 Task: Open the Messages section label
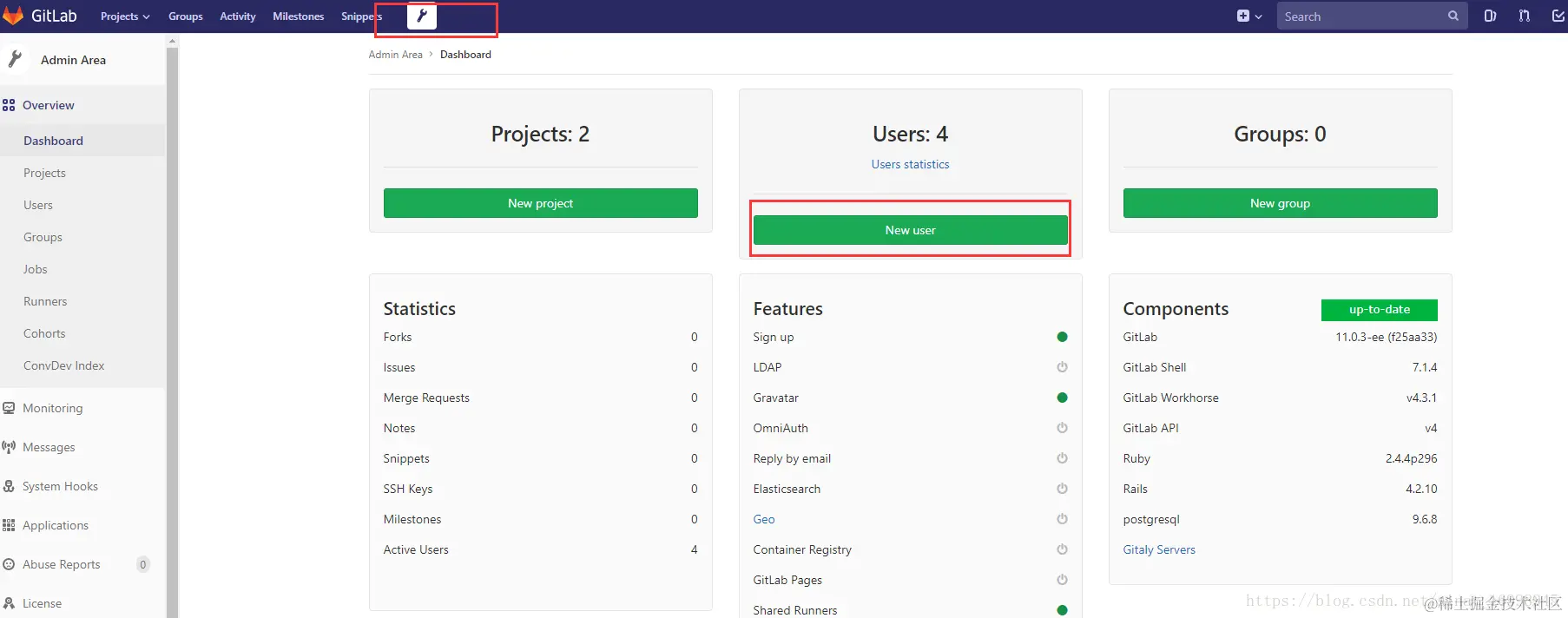click(x=49, y=447)
